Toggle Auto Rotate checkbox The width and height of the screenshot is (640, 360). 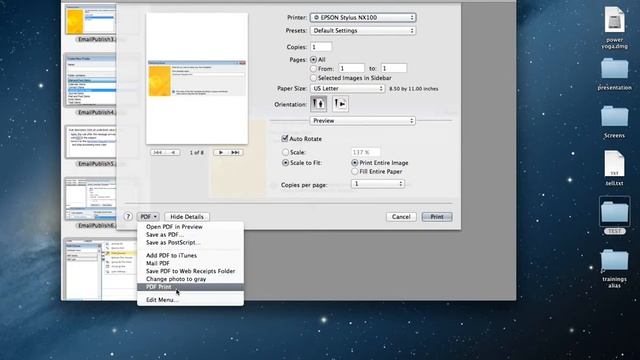285,138
